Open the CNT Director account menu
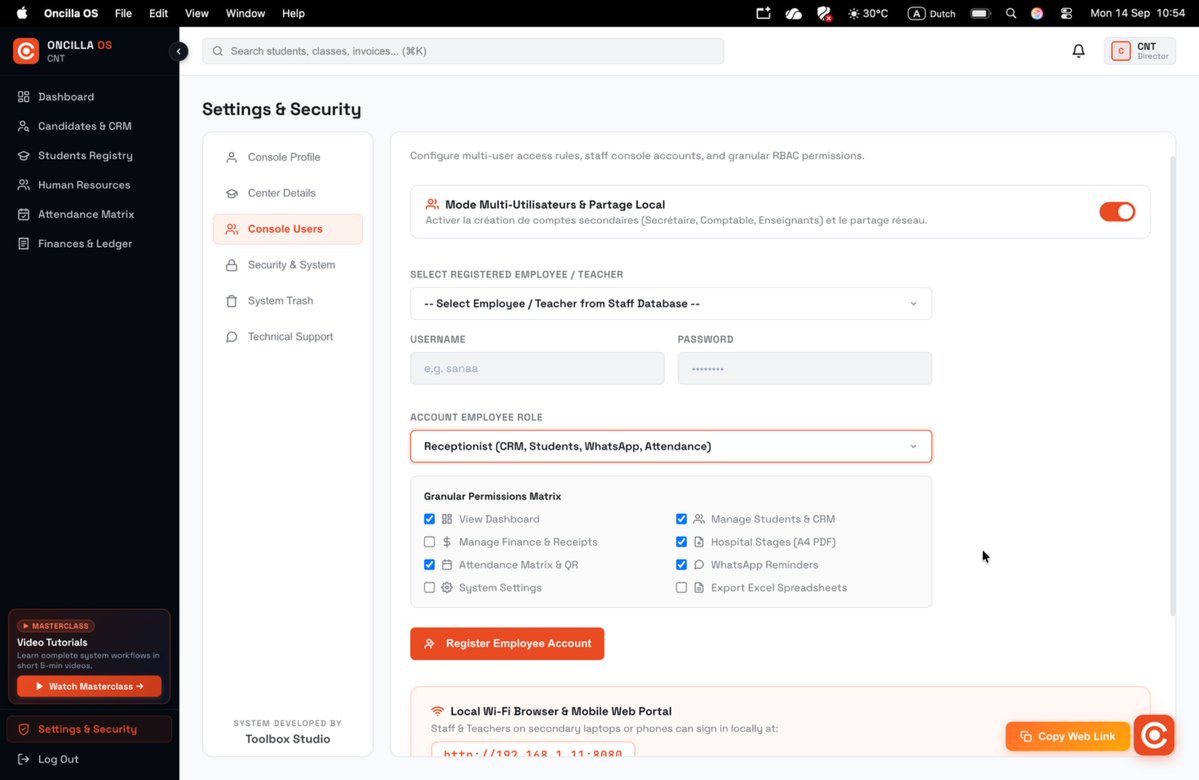Image resolution: width=1199 pixels, height=780 pixels. tap(1139, 51)
